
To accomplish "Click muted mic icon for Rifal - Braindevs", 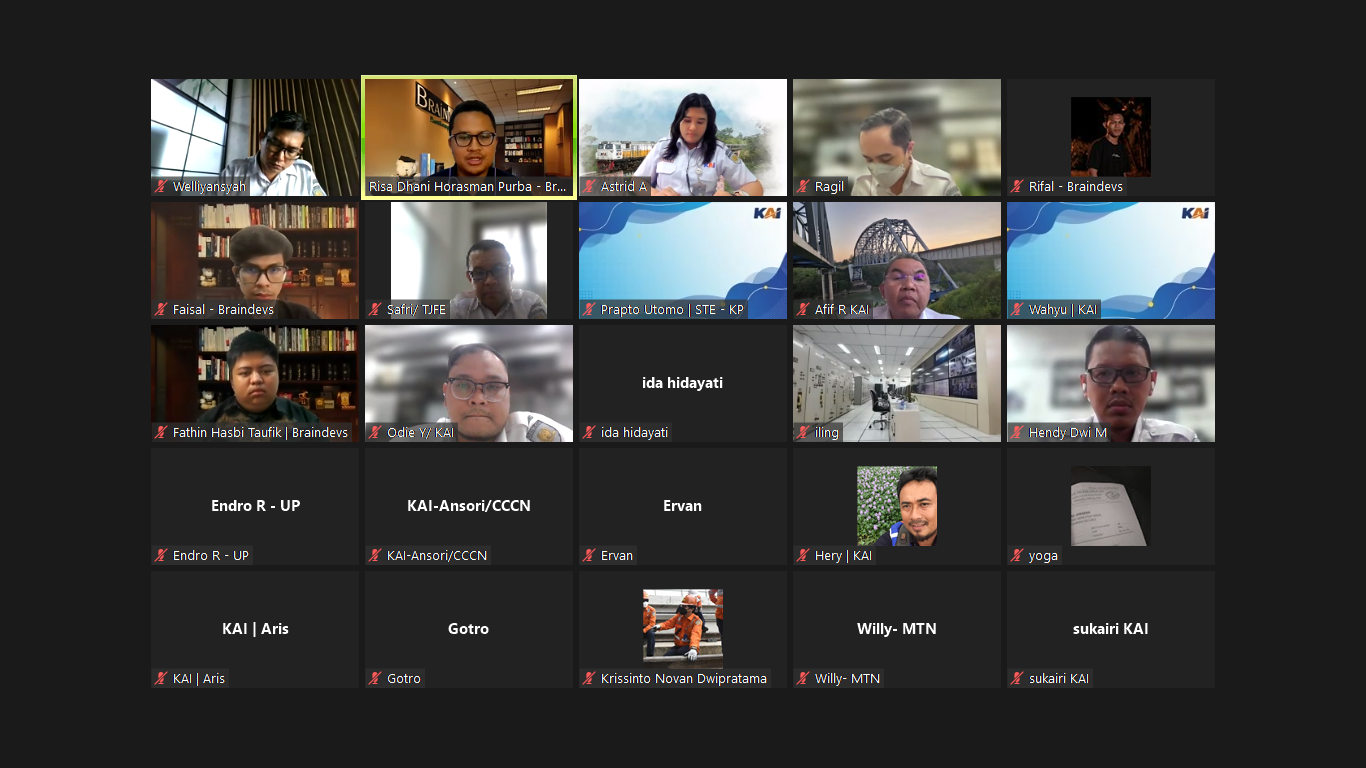I will (x=1017, y=187).
